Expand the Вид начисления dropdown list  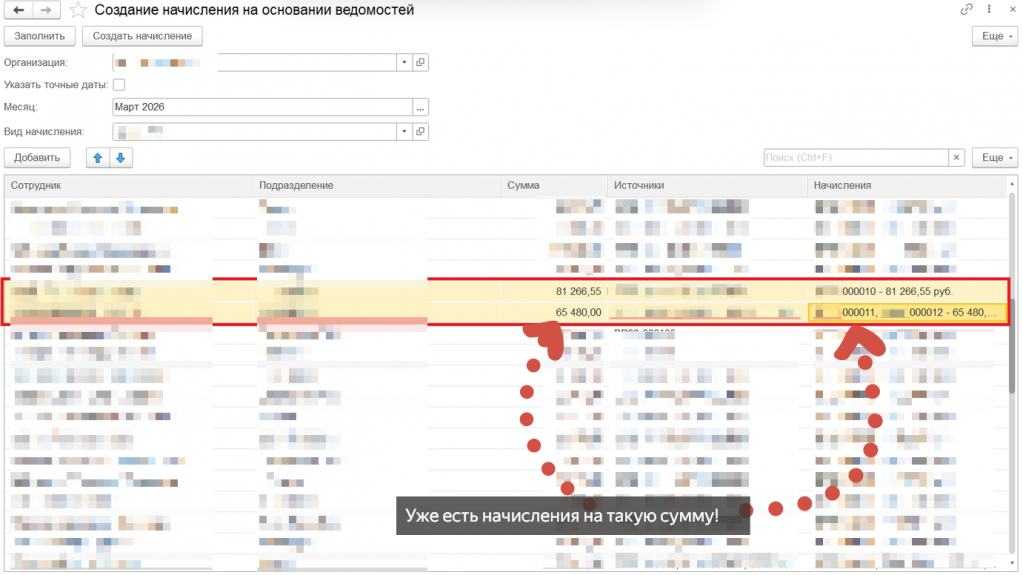click(404, 131)
